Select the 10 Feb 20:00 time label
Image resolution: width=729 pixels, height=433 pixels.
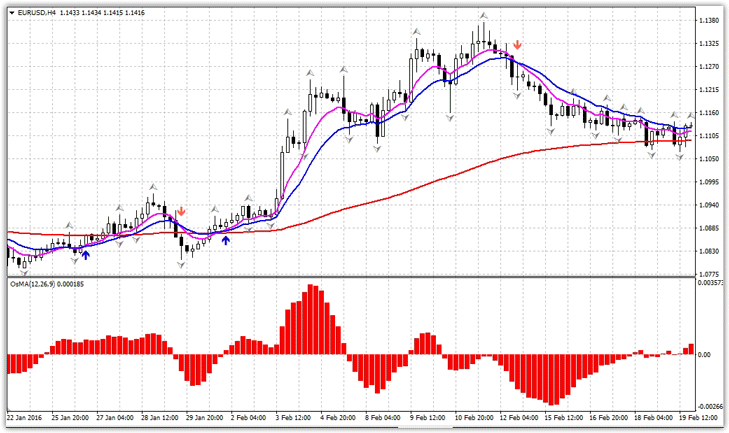[472, 415]
